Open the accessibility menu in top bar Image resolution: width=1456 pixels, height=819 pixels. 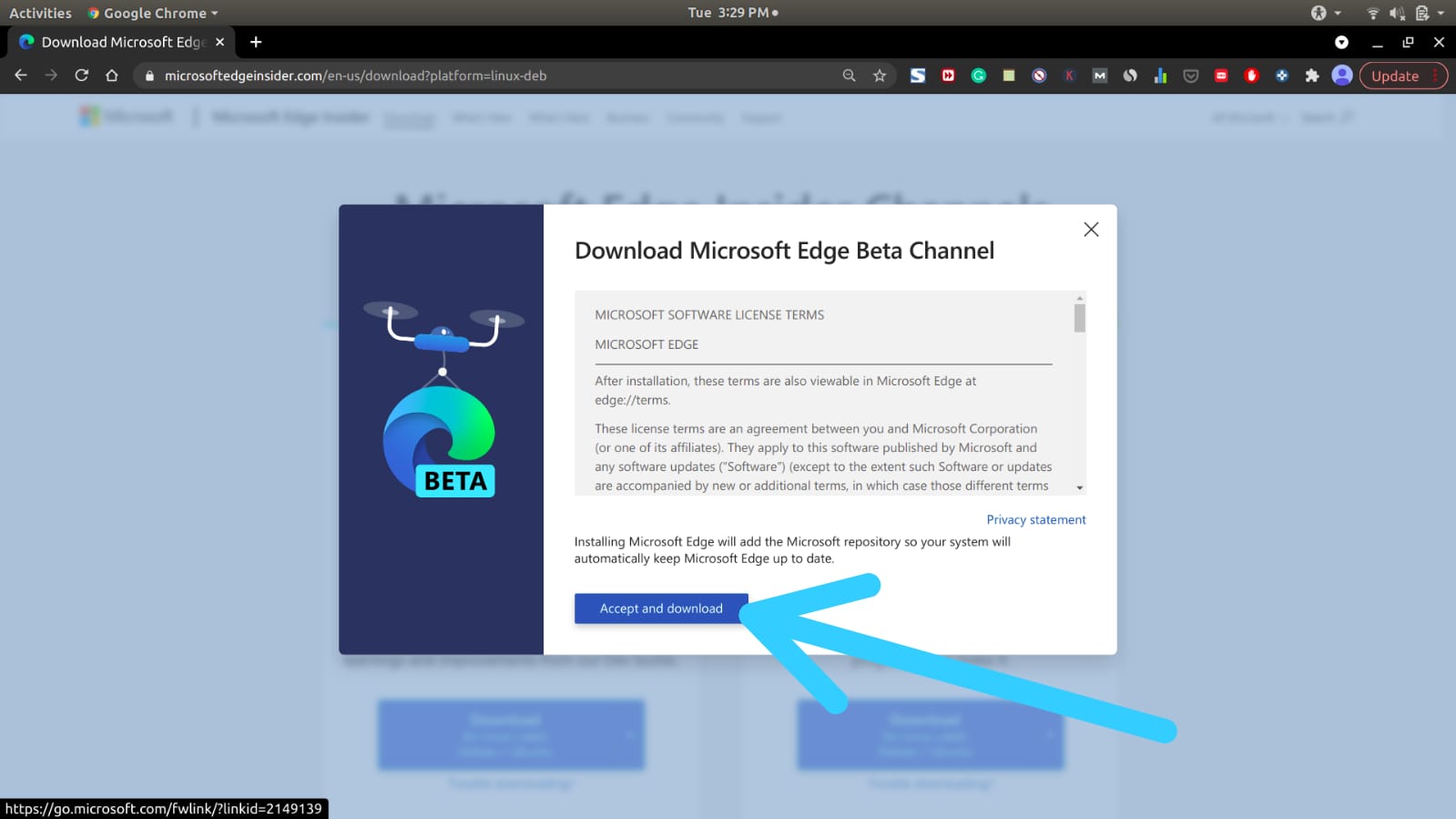pos(1325,13)
